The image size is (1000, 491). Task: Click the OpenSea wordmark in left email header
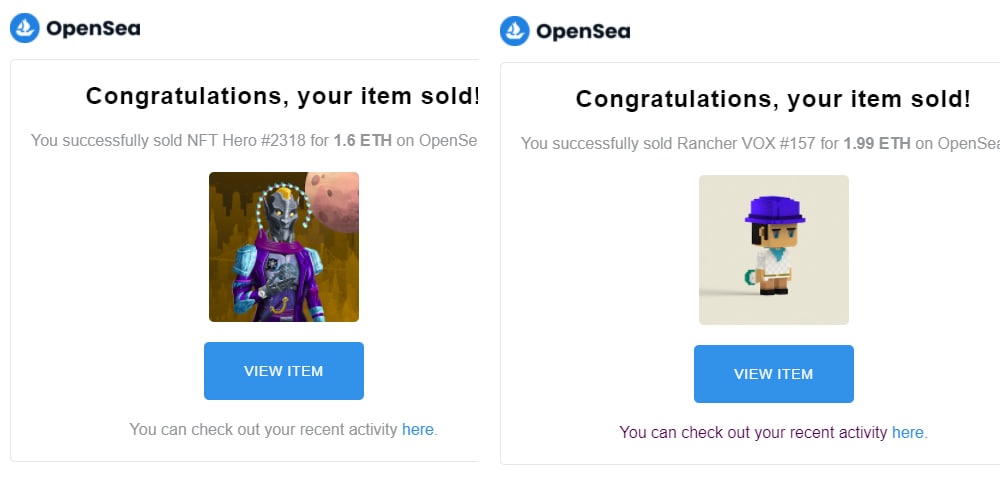coord(93,29)
